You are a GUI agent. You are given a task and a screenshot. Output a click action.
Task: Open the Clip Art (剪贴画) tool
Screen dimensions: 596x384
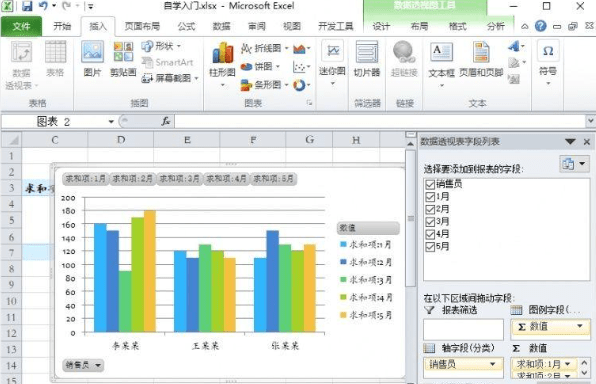click(123, 59)
